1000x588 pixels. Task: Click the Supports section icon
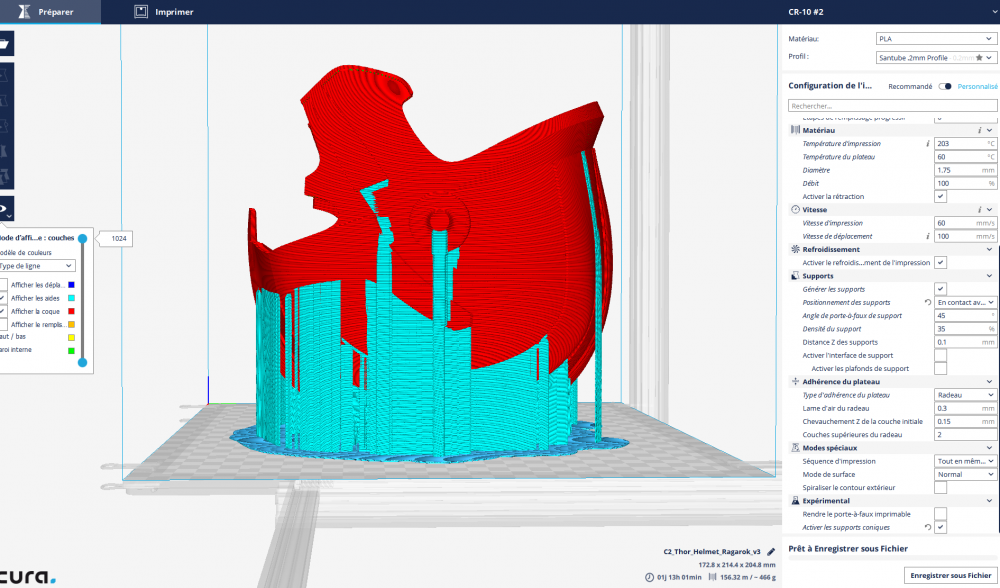[x=795, y=276]
